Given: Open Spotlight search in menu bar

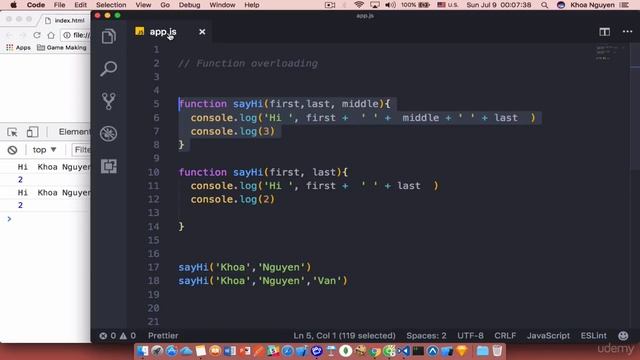Looking at the screenshot, I should (544, 5).
